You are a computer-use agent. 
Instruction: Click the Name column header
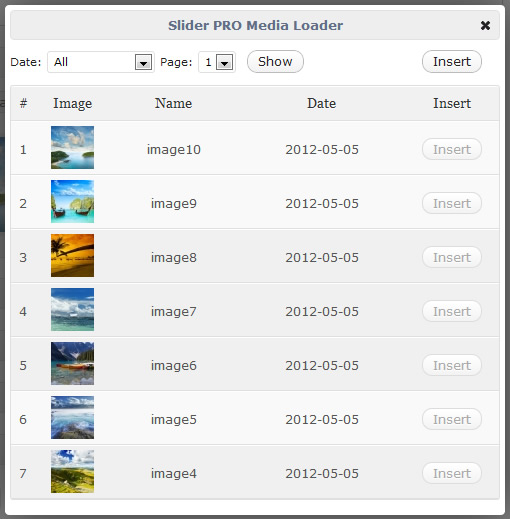[x=173, y=103]
